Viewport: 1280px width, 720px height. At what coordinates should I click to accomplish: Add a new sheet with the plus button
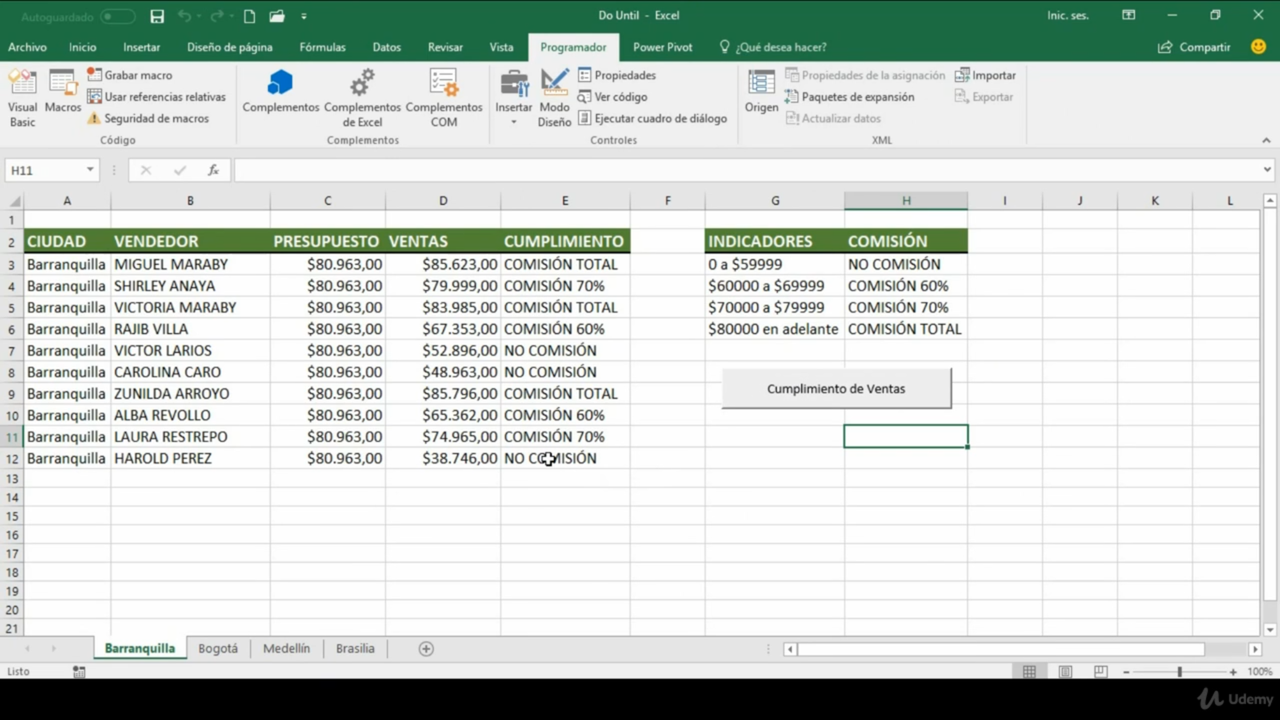coord(426,649)
